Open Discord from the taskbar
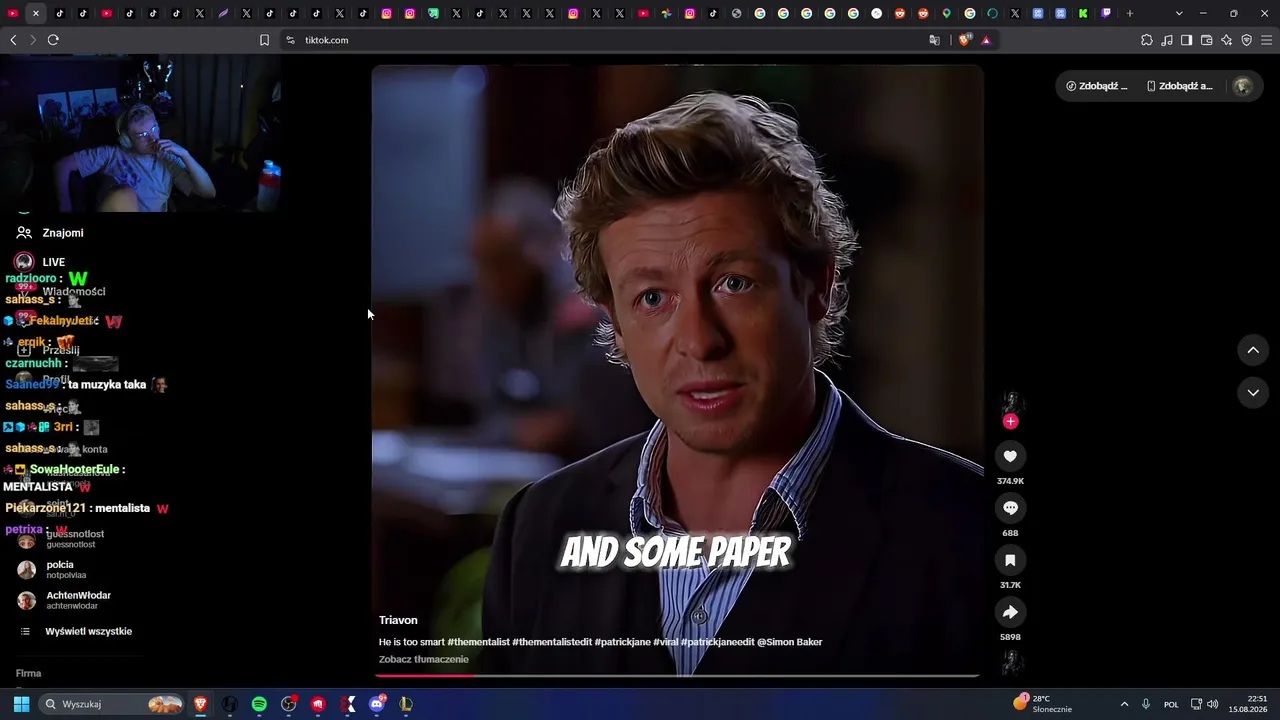The height and width of the screenshot is (720, 1280). 377,704
